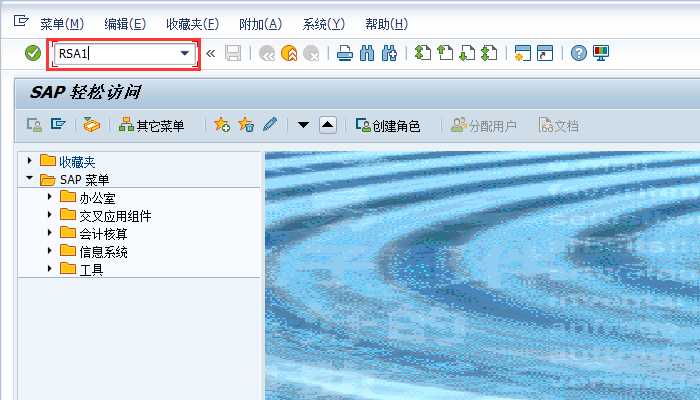The height and width of the screenshot is (400, 700).
Task: Click the Delete Favorite star icon
Action: coord(246,125)
